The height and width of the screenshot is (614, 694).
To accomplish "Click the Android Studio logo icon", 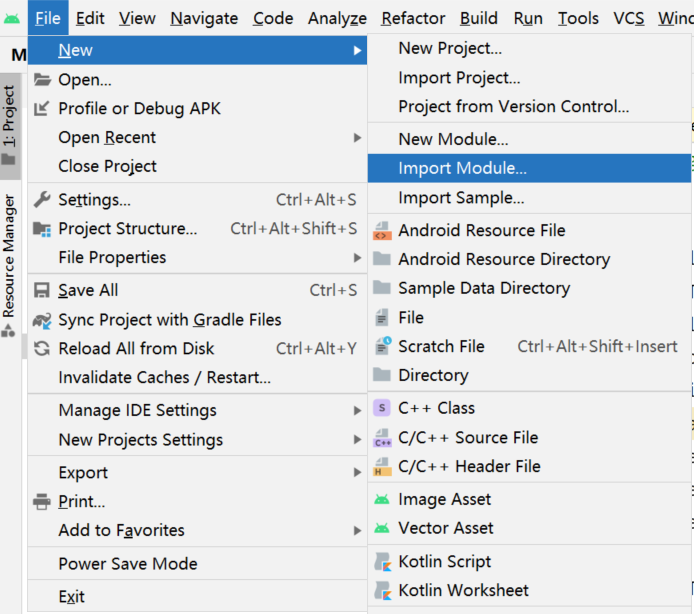I will click(12, 19).
